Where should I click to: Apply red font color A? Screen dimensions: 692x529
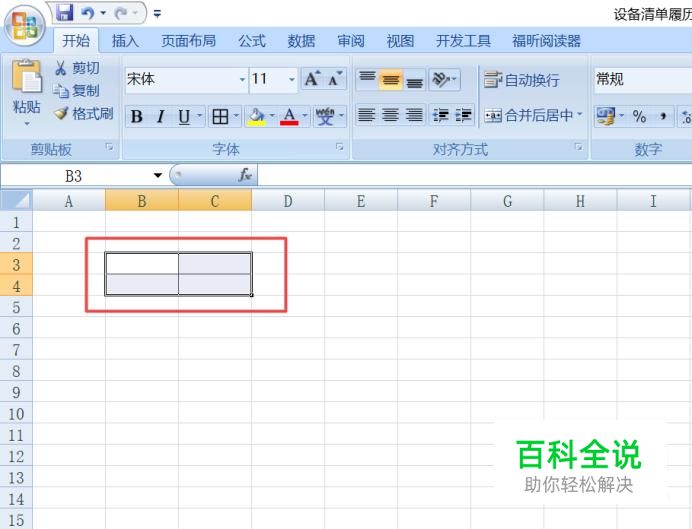(x=290, y=116)
